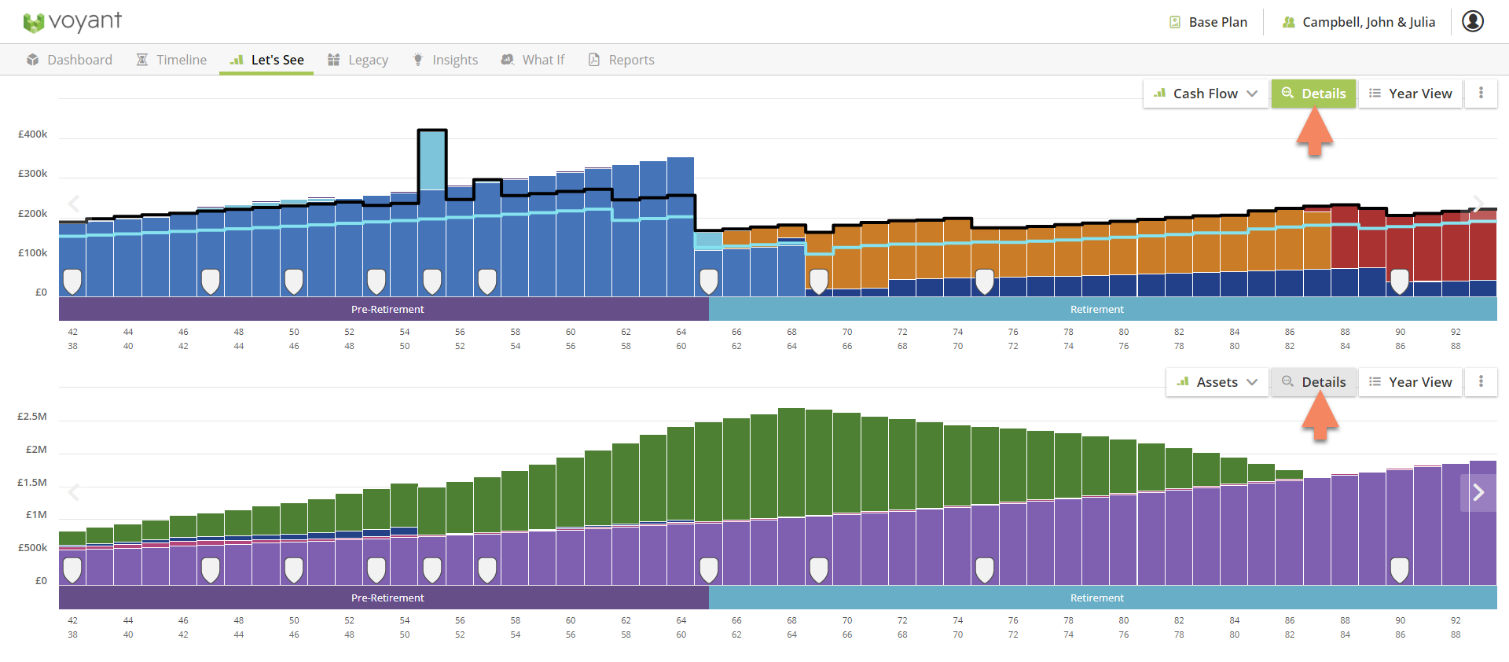The height and width of the screenshot is (662, 1509).
Task: Click Cash Flow event marker at age 53
Action: [x=376, y=281]
